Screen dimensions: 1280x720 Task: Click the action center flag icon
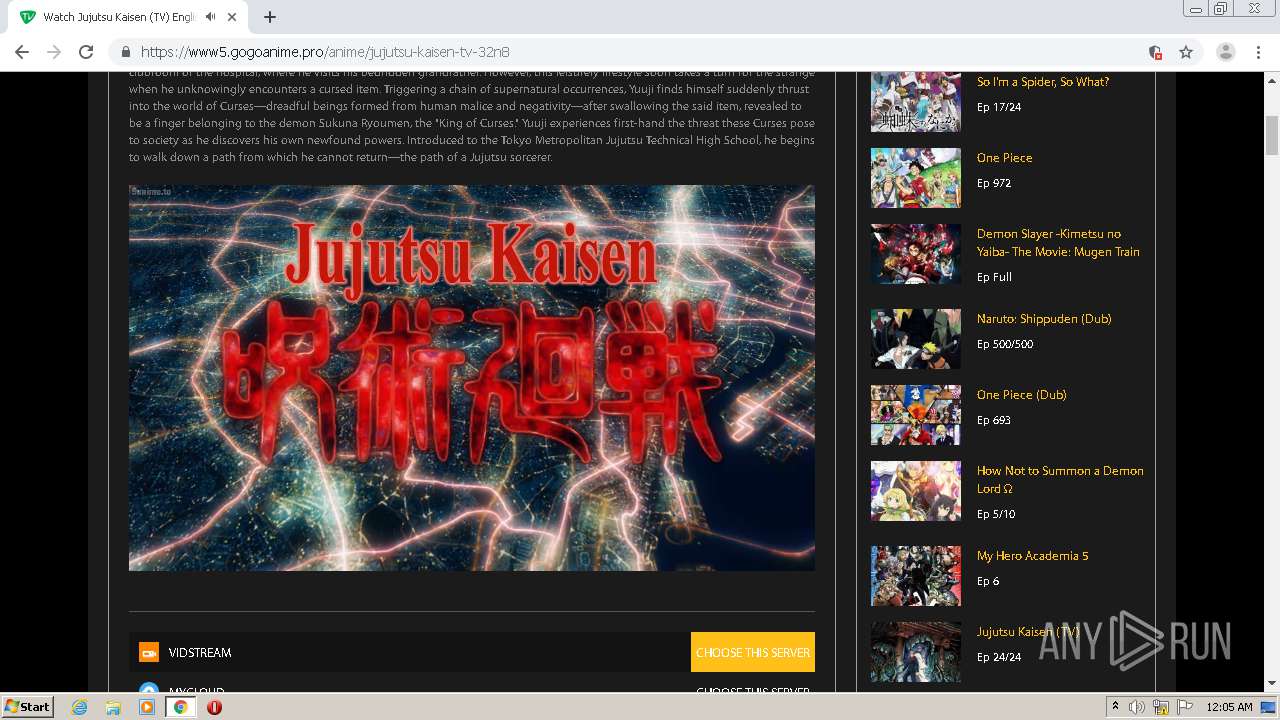click(1183, 707)
